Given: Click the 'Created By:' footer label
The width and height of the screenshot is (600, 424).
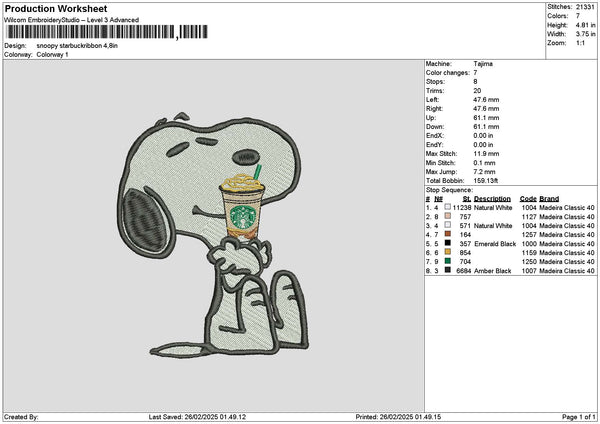Looking at the screenshot, I should (x=21, y=417).
